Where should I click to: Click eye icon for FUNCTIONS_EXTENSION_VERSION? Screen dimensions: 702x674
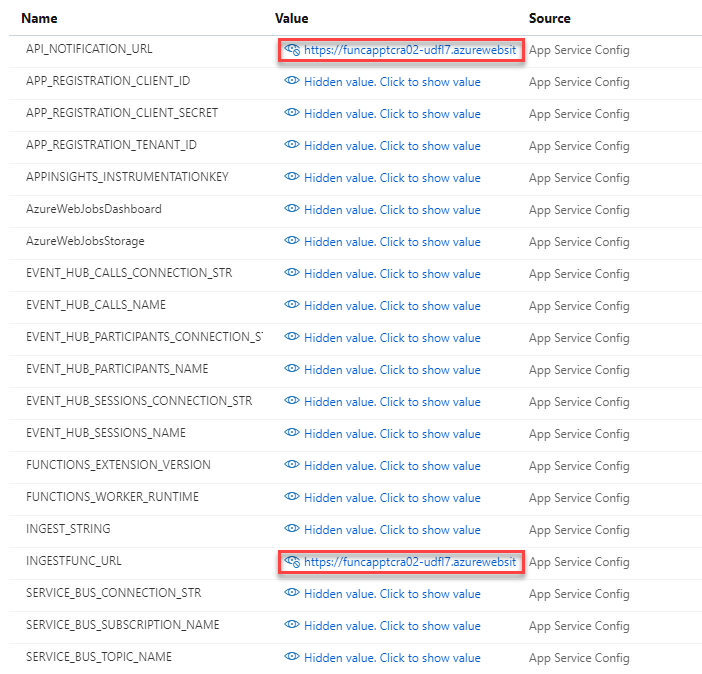click(292, 464)
